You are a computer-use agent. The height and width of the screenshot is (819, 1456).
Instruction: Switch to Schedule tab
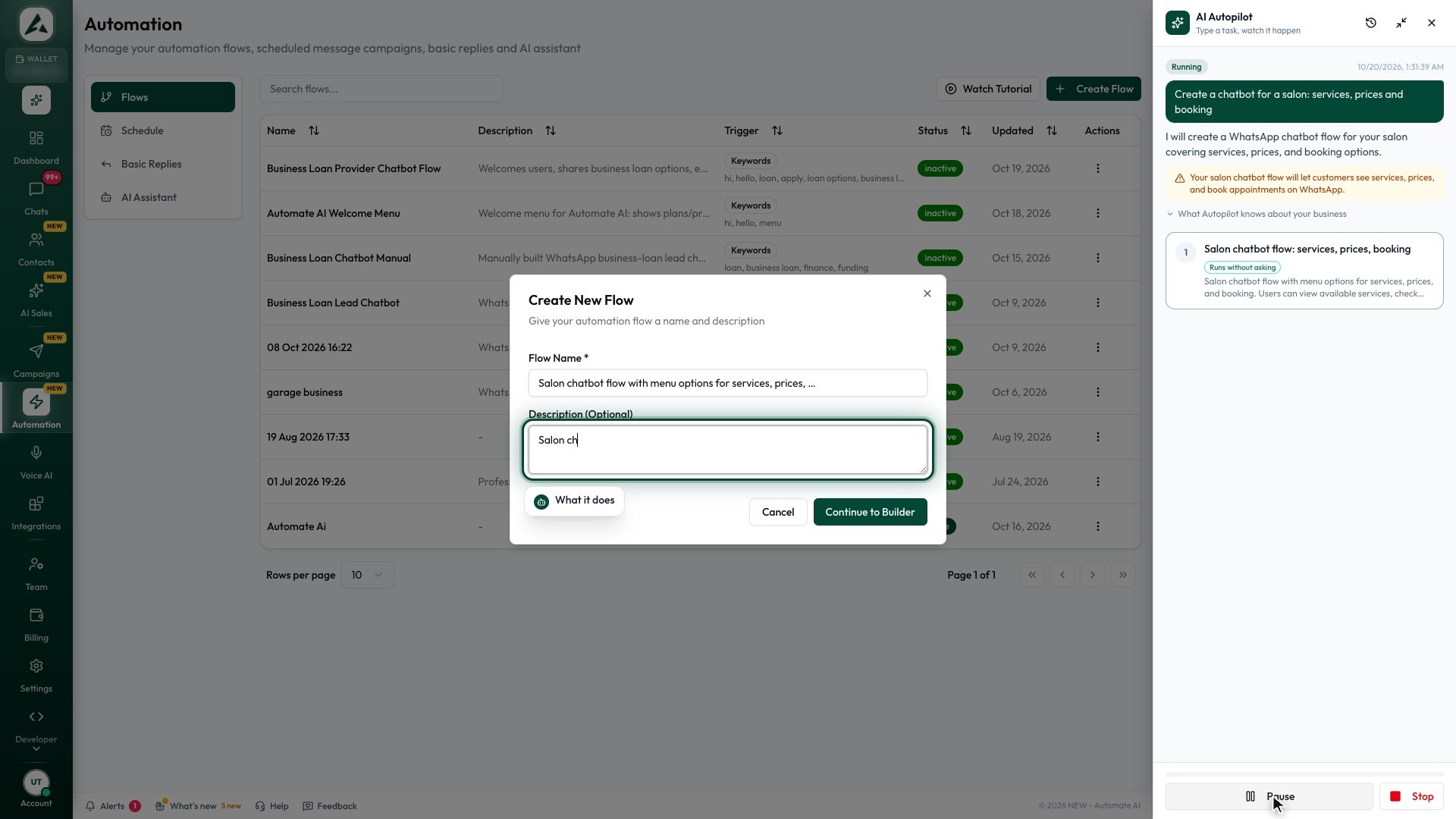point(163,130)
